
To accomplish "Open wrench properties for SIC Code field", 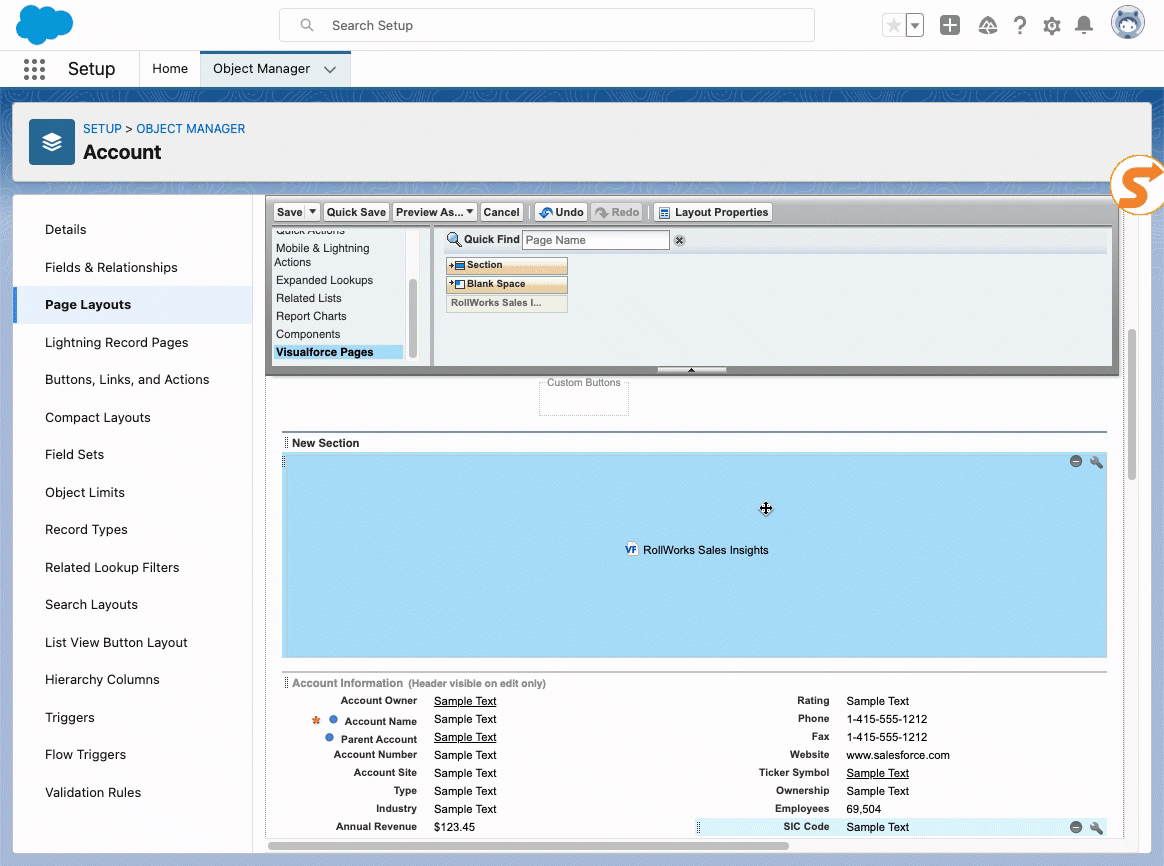I will (x=1096, y=828).
